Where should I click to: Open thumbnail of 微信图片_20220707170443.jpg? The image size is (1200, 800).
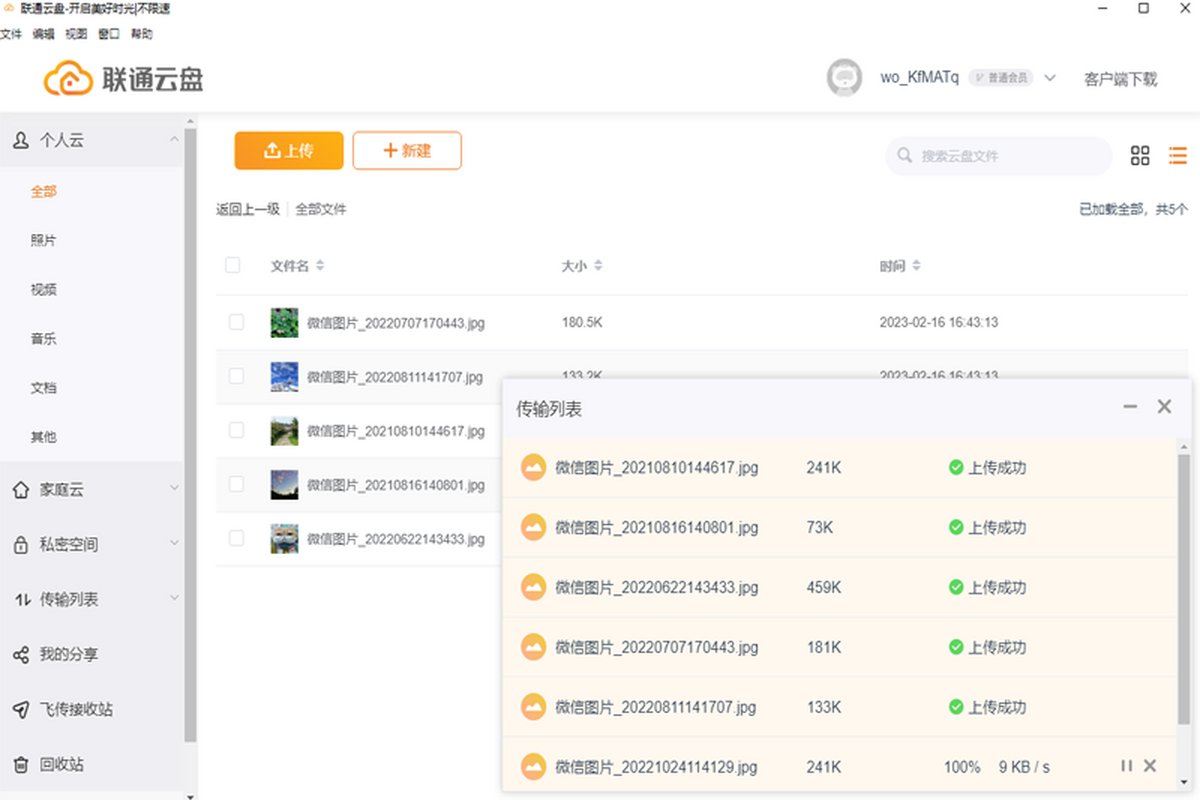point(285,322)
